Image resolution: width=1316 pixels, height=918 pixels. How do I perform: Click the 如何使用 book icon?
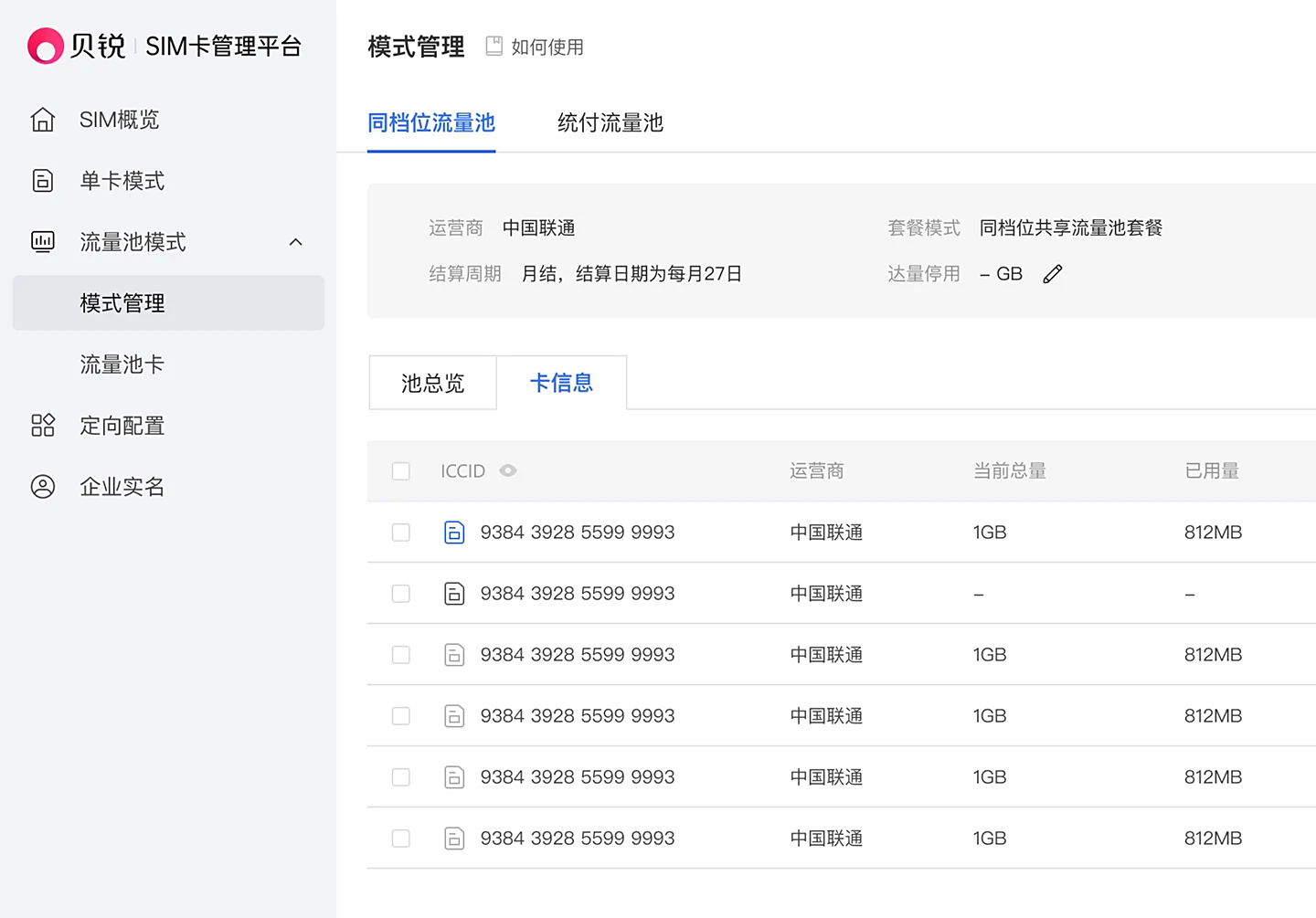(494, 47)
